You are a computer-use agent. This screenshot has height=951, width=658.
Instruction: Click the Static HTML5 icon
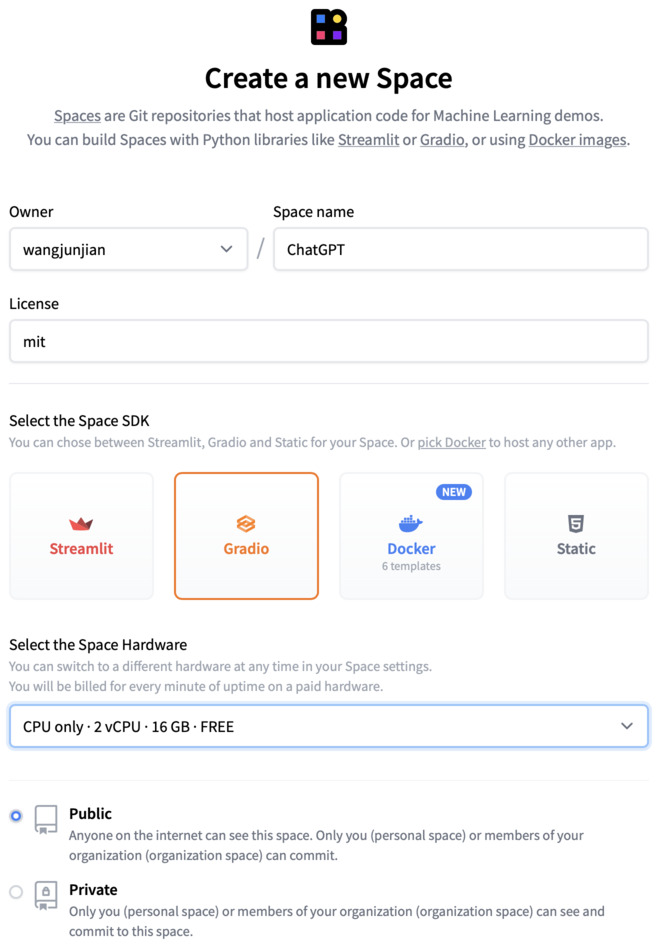click(576, 524)
